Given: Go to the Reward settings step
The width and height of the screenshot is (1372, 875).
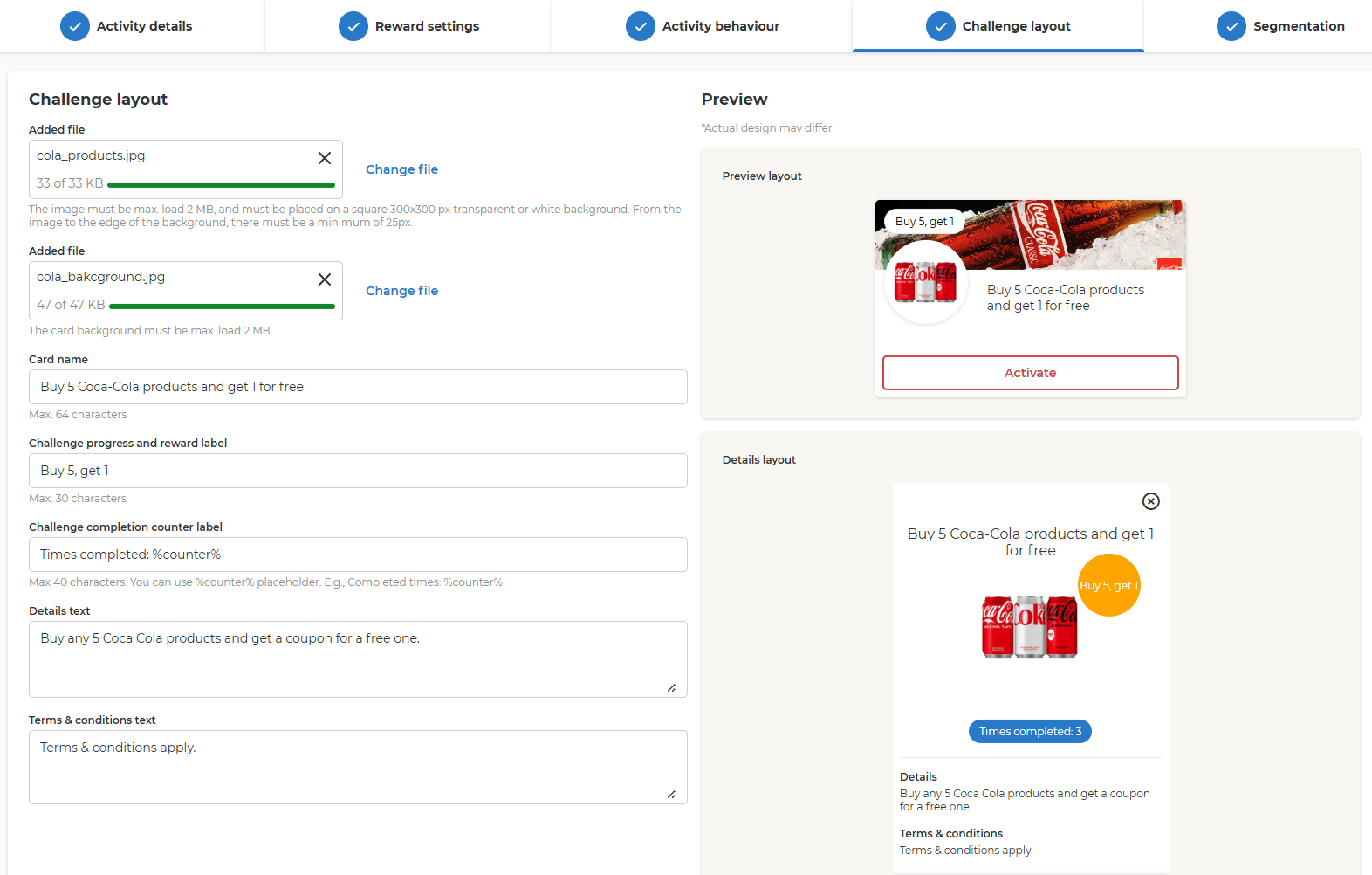Looking at the screenshot, I should pyautogui.click(x=408, y=26).
